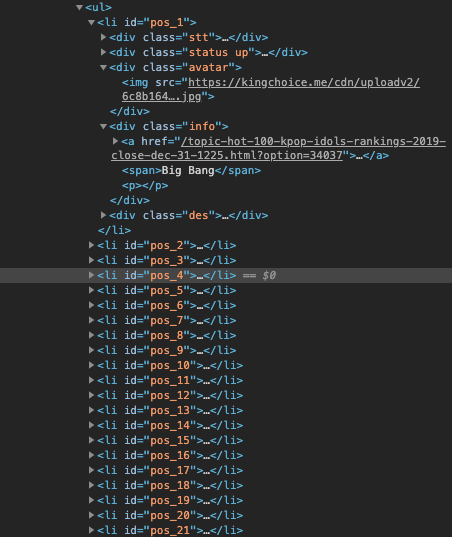452x537 pixels.
Task: Select the closing div after p element
Action: tap(130, 200)
